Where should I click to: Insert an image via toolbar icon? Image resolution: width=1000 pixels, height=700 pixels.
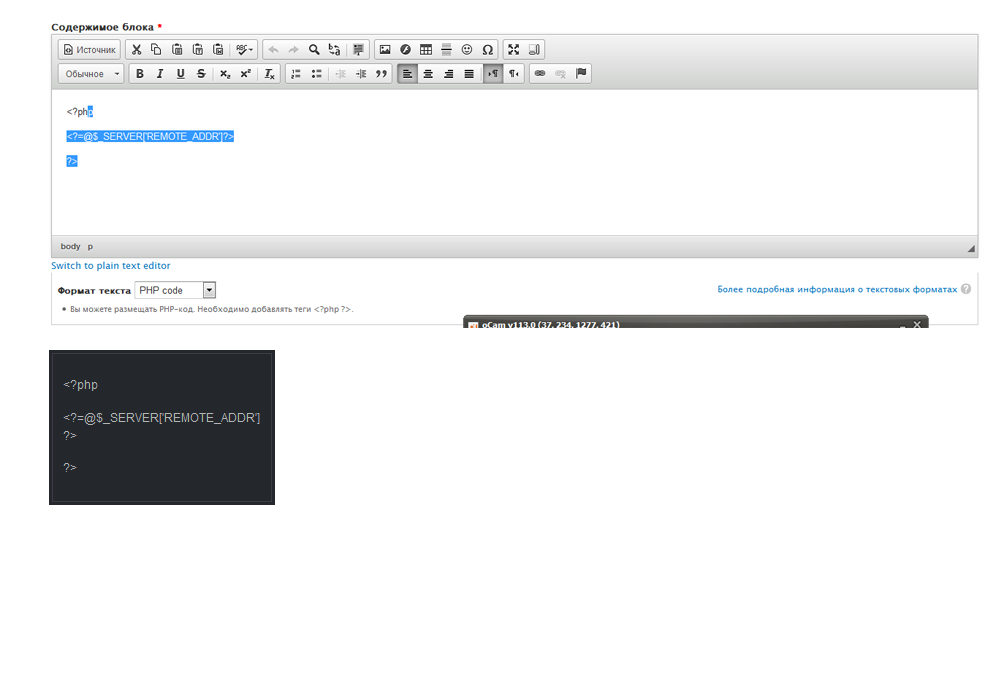[384, 50]
